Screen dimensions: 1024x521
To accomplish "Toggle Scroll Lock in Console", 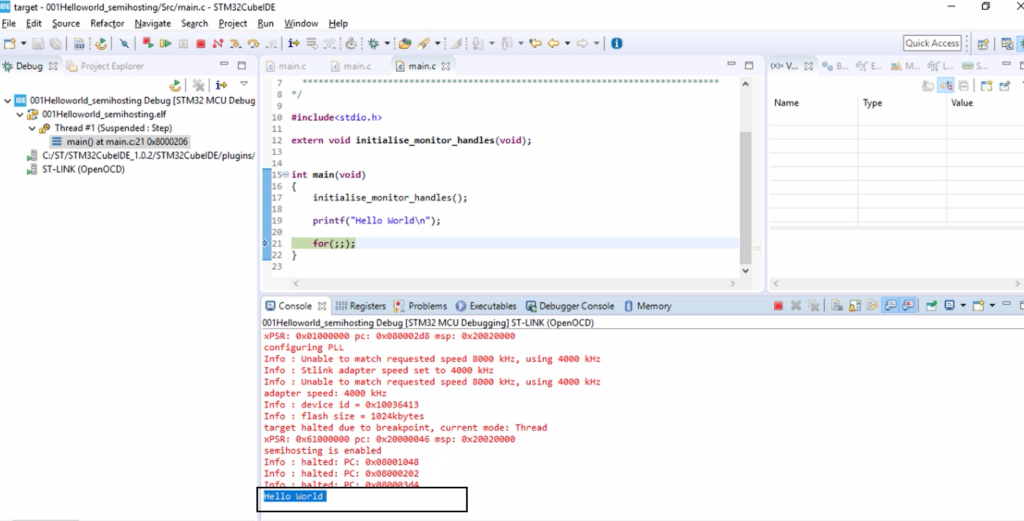I will coord(854,306).
